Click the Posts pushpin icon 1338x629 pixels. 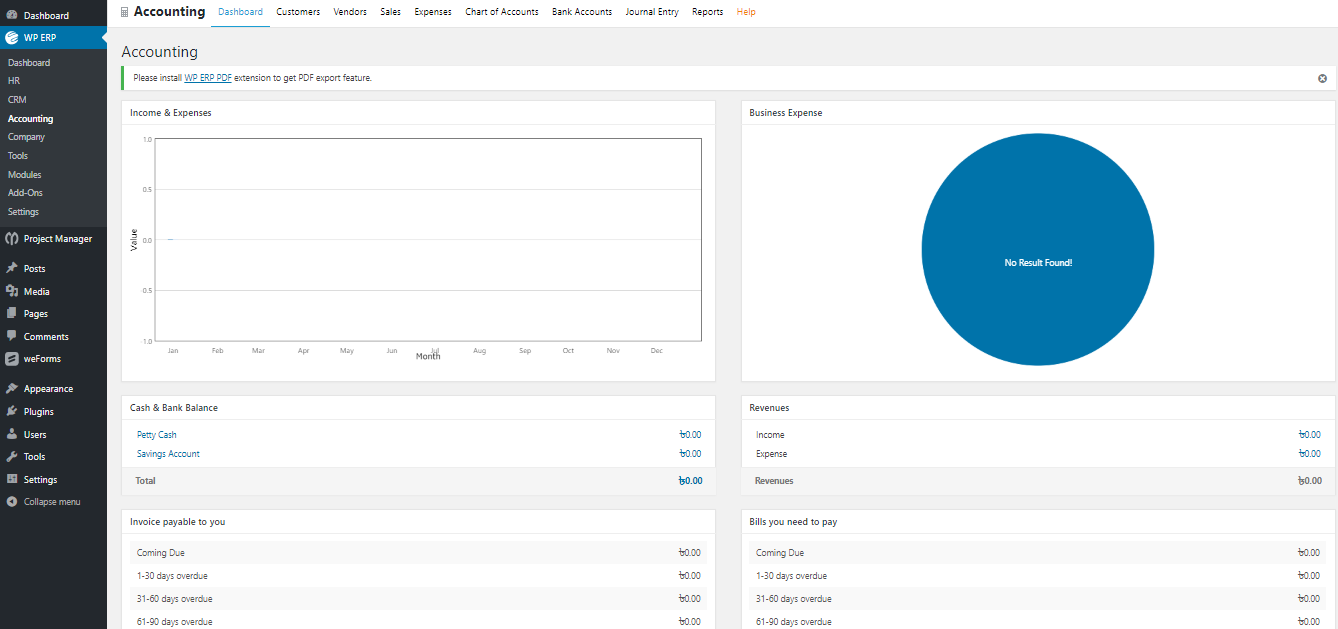(x=12, y=268)
